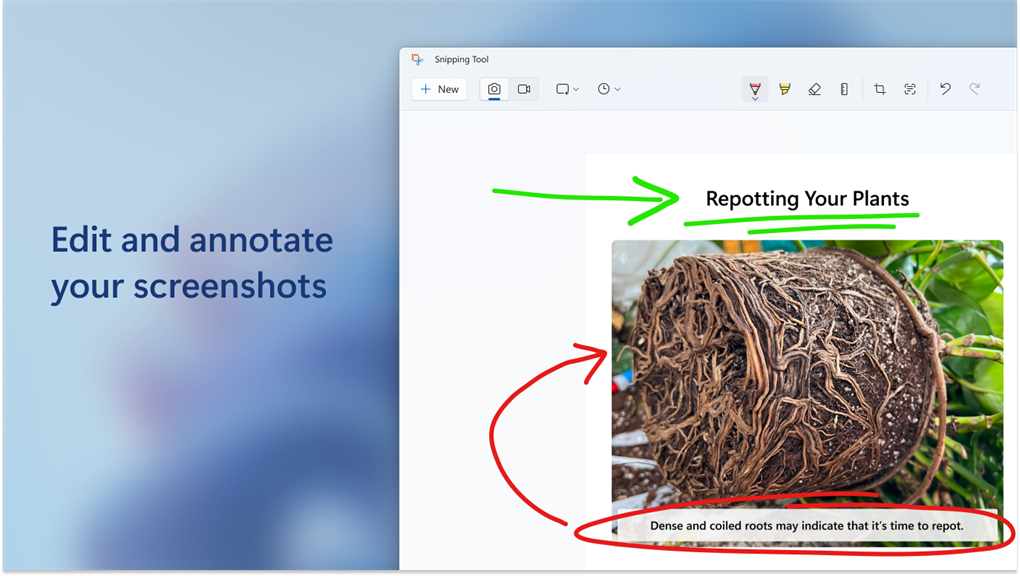
Task: Switch to screenshot Snip mode
Action: 494,89
